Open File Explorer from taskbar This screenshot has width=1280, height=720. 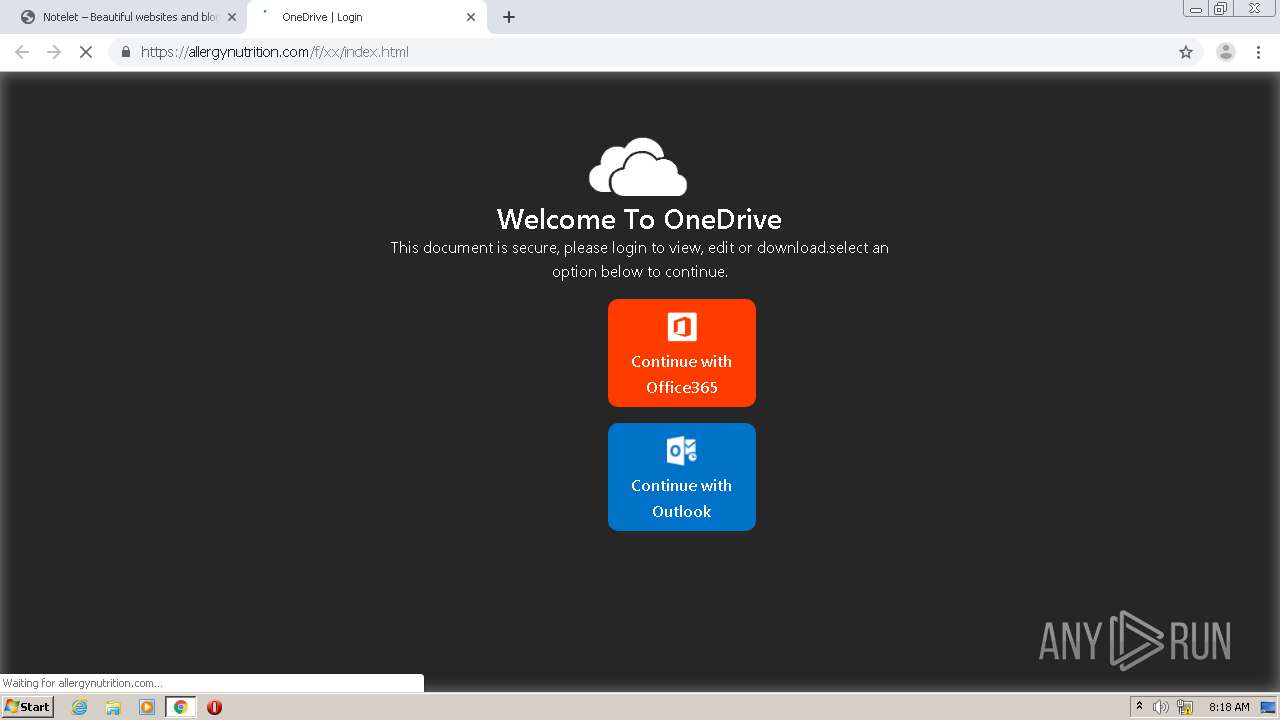click(113, 707)
